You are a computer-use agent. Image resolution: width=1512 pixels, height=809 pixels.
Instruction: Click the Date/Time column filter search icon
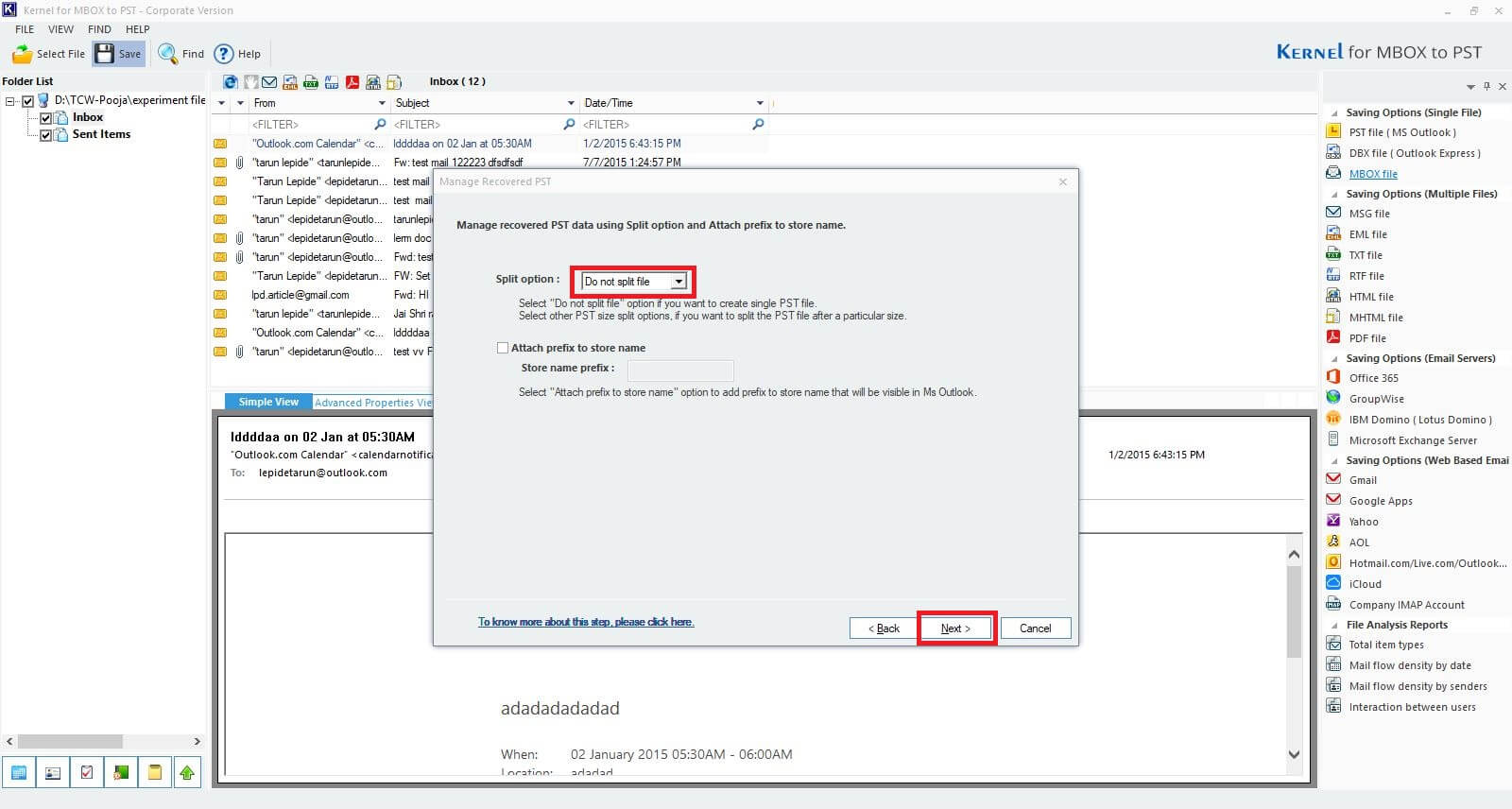[758, 124]
